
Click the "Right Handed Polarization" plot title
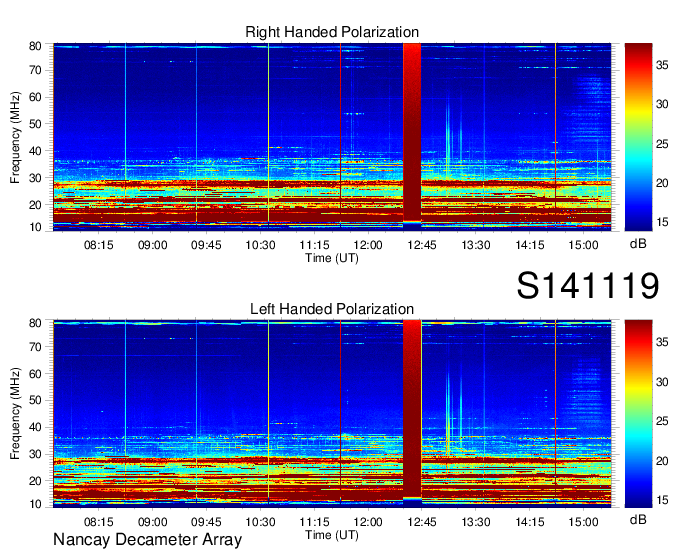pos(332,32)
